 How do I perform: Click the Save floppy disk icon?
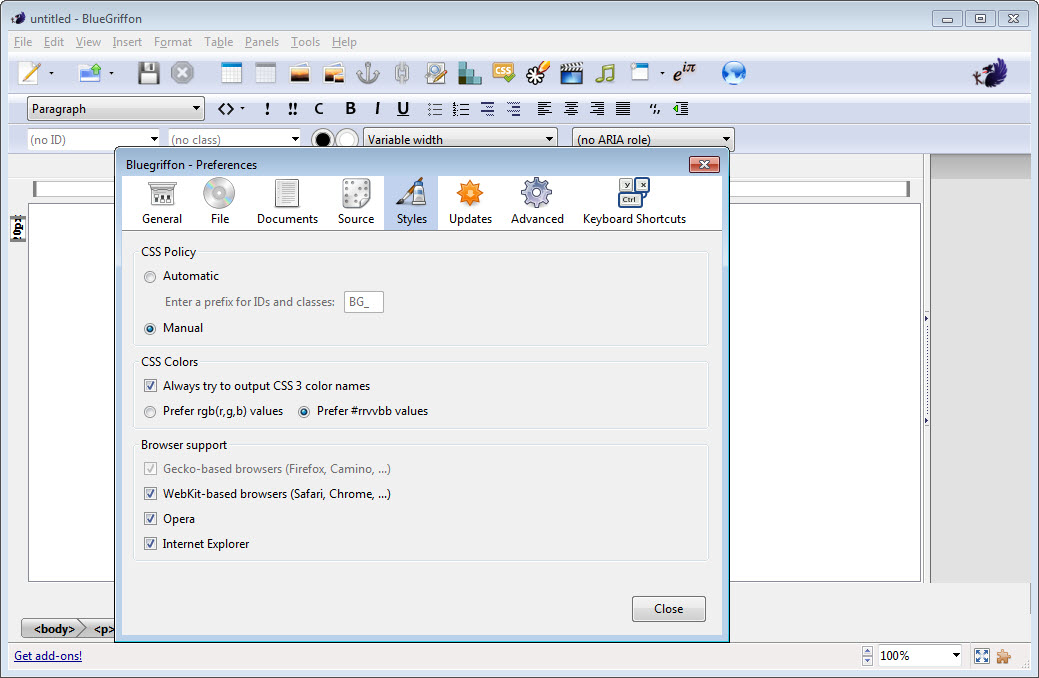pyautogui.click(x=149, y=73)
